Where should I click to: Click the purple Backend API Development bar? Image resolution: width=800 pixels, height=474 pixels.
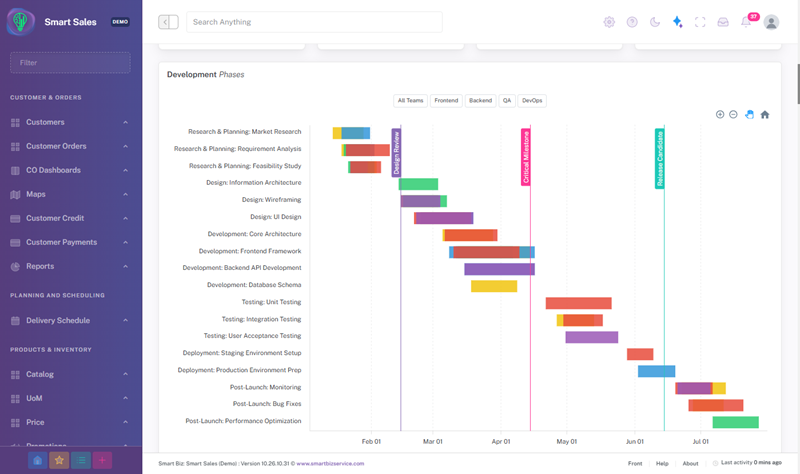pyautogui.click(x=499, y=269)
